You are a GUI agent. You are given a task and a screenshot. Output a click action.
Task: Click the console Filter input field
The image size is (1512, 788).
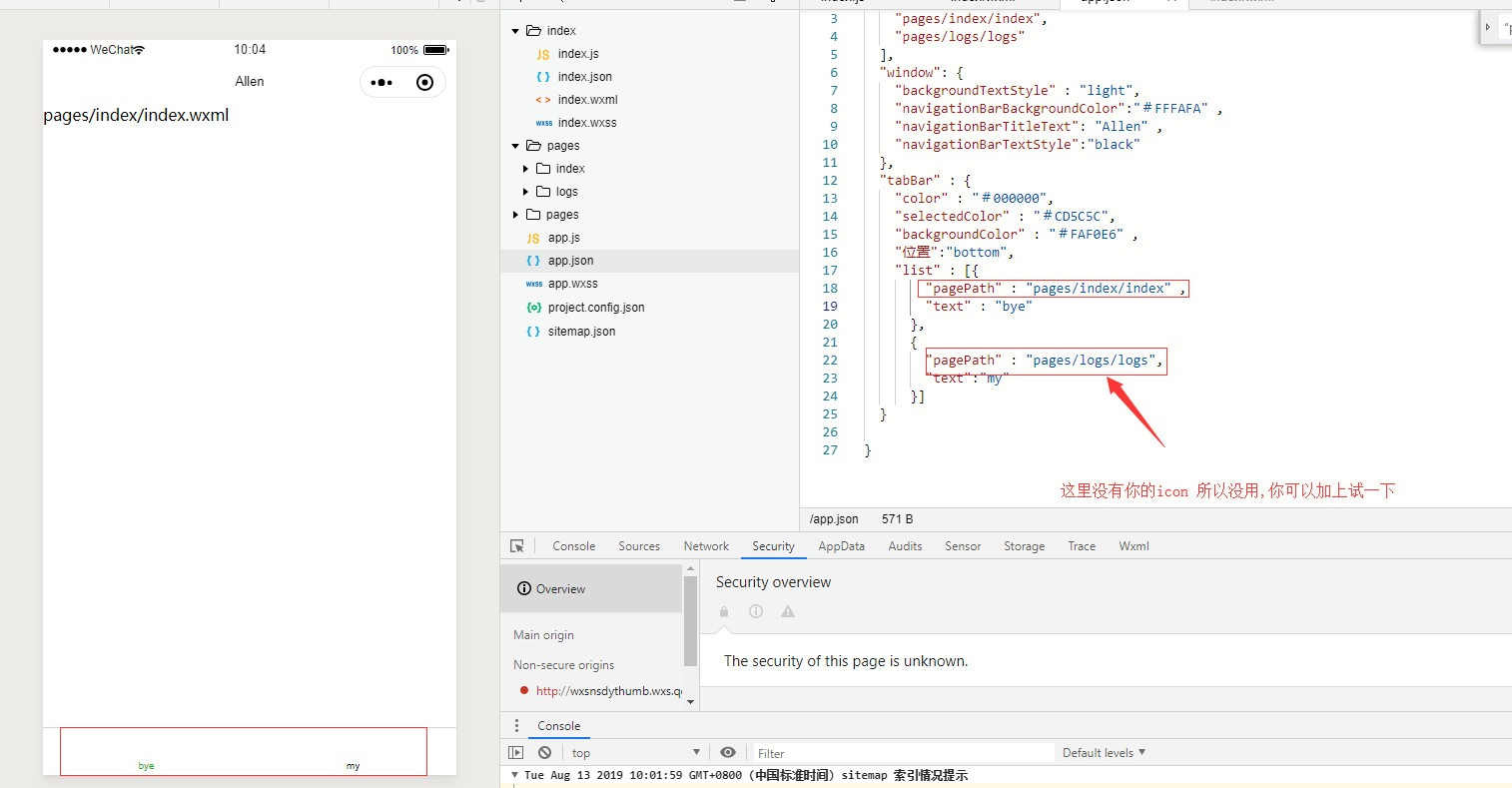point(899,753)
